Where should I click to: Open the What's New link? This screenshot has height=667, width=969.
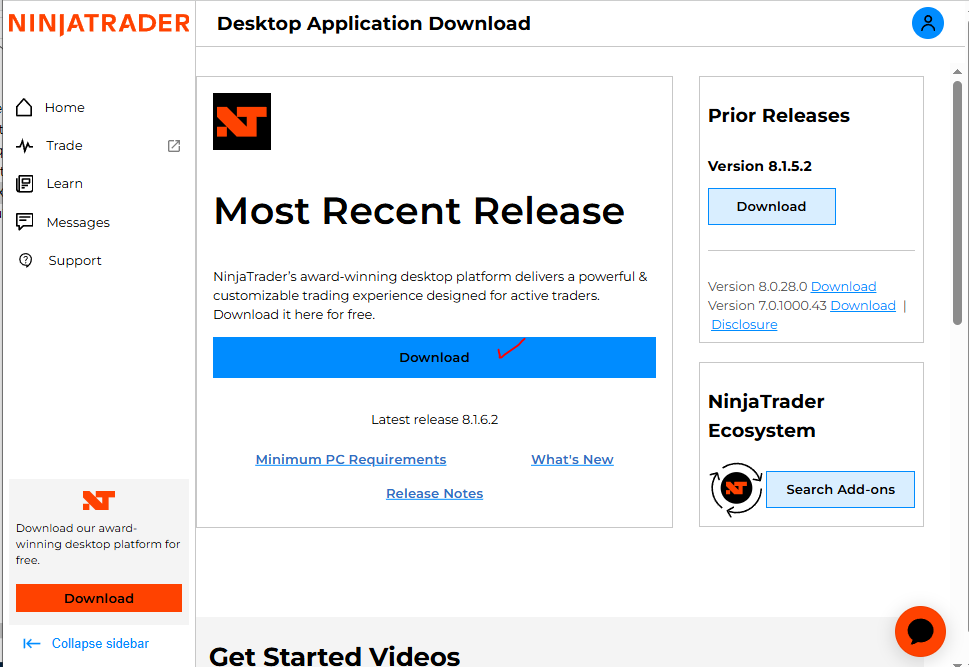pos(572,459)
